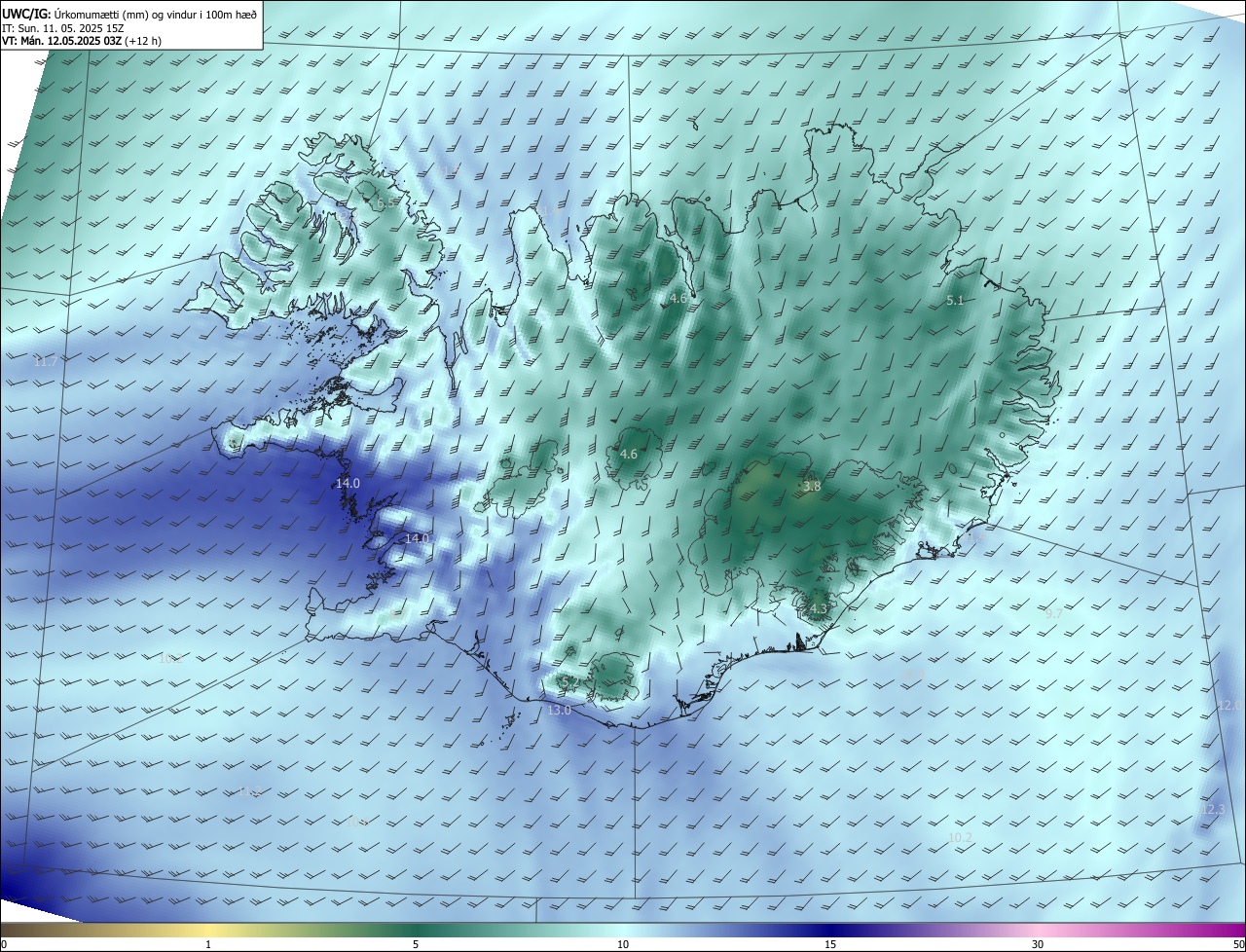Click the "12.3" value label near the eastern edge
Viewport: 1246px width, 952px height.
point(1213,810)
